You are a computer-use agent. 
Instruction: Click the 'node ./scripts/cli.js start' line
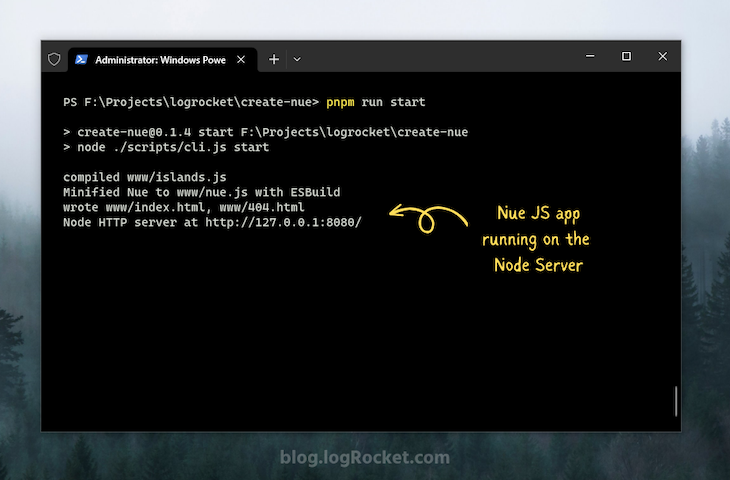(x=165, y=147)
